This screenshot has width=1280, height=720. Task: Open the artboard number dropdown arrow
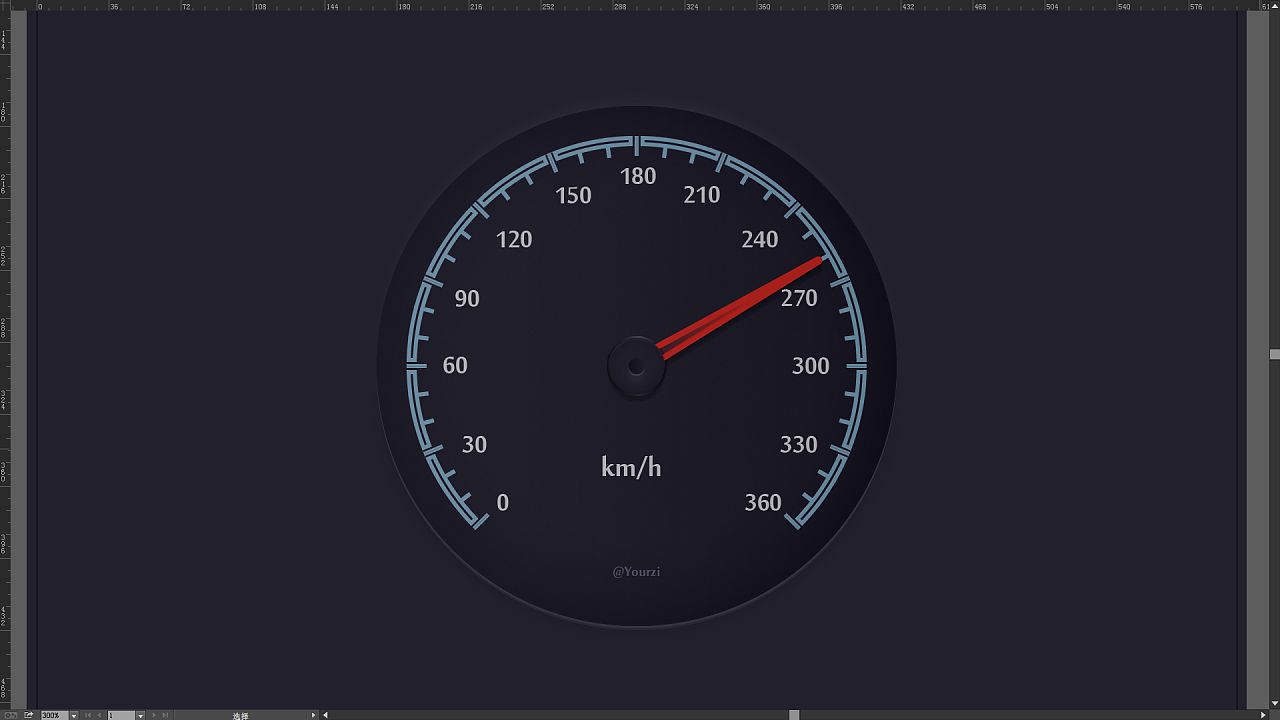(x=140, y=716)
